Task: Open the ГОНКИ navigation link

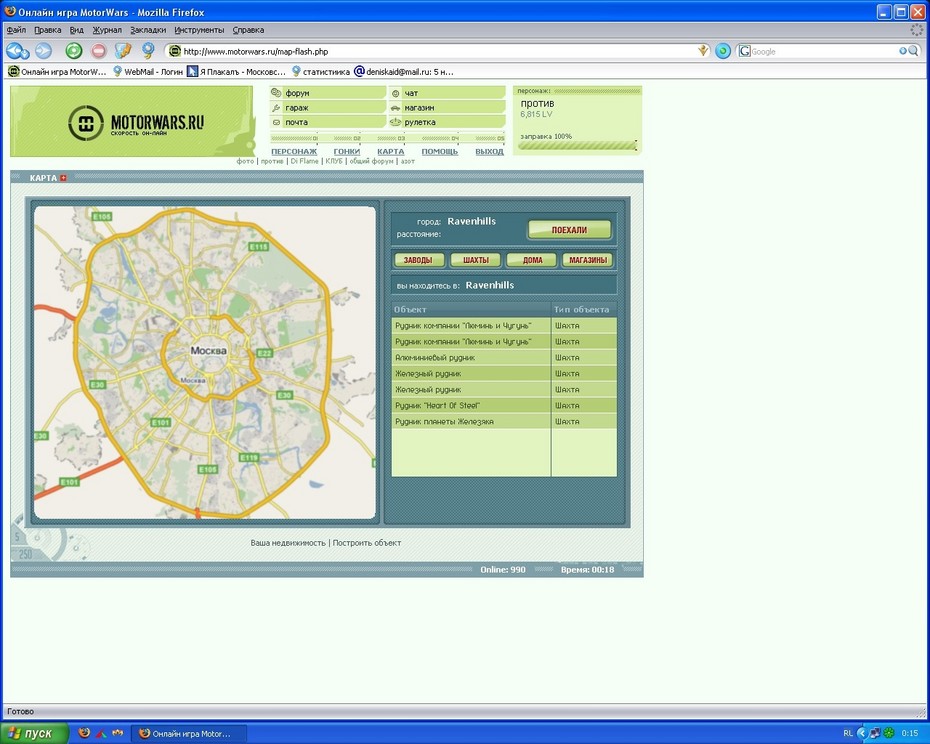Action: tap(346, 151)
